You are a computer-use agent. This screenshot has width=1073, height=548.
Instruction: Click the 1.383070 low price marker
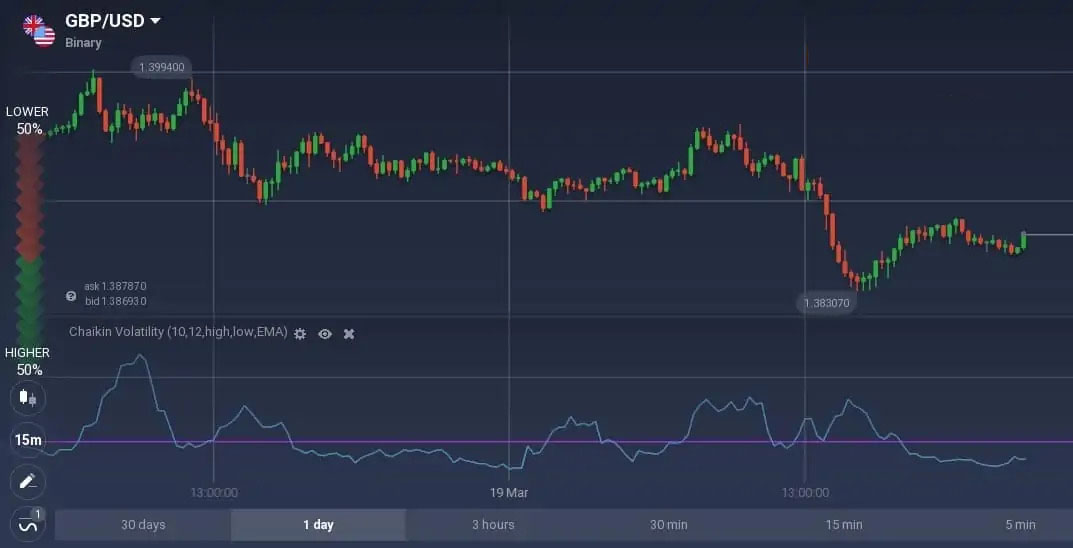click(x=826, y=302)
